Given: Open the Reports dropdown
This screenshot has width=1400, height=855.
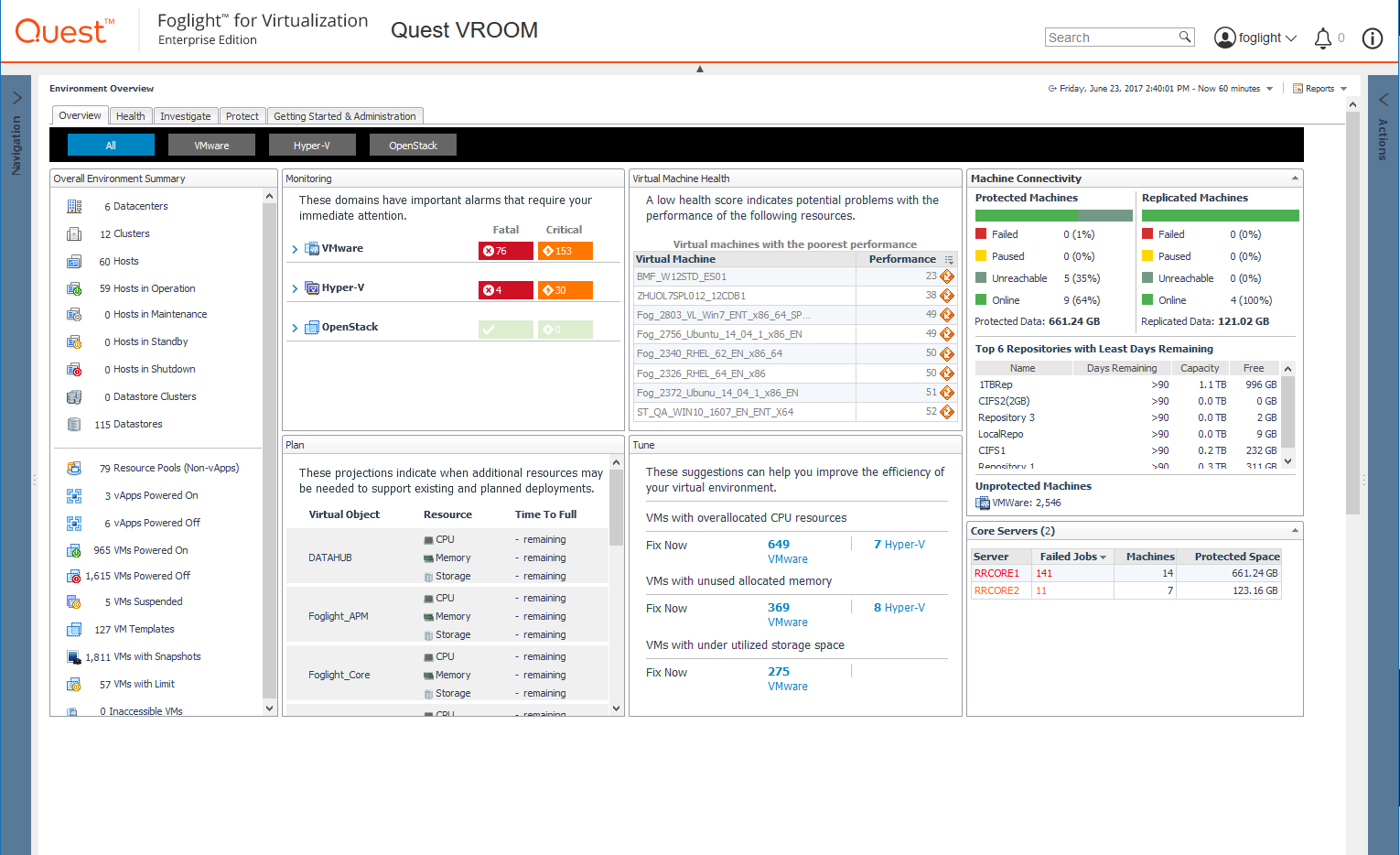Looking at the screenshot, I should tap(1319, 89).
